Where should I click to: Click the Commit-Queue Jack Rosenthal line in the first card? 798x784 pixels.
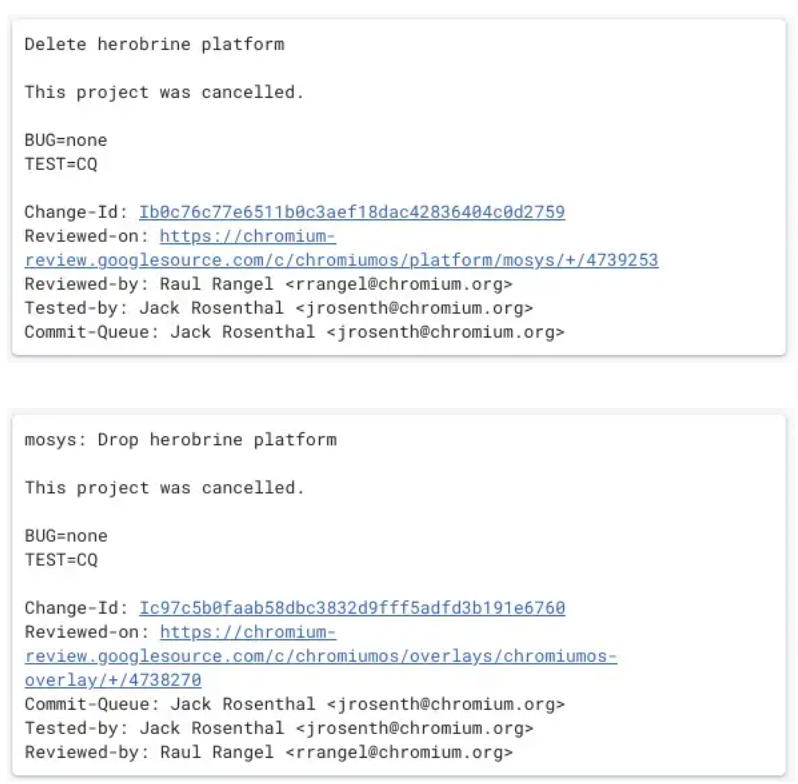tap(295, 332)
